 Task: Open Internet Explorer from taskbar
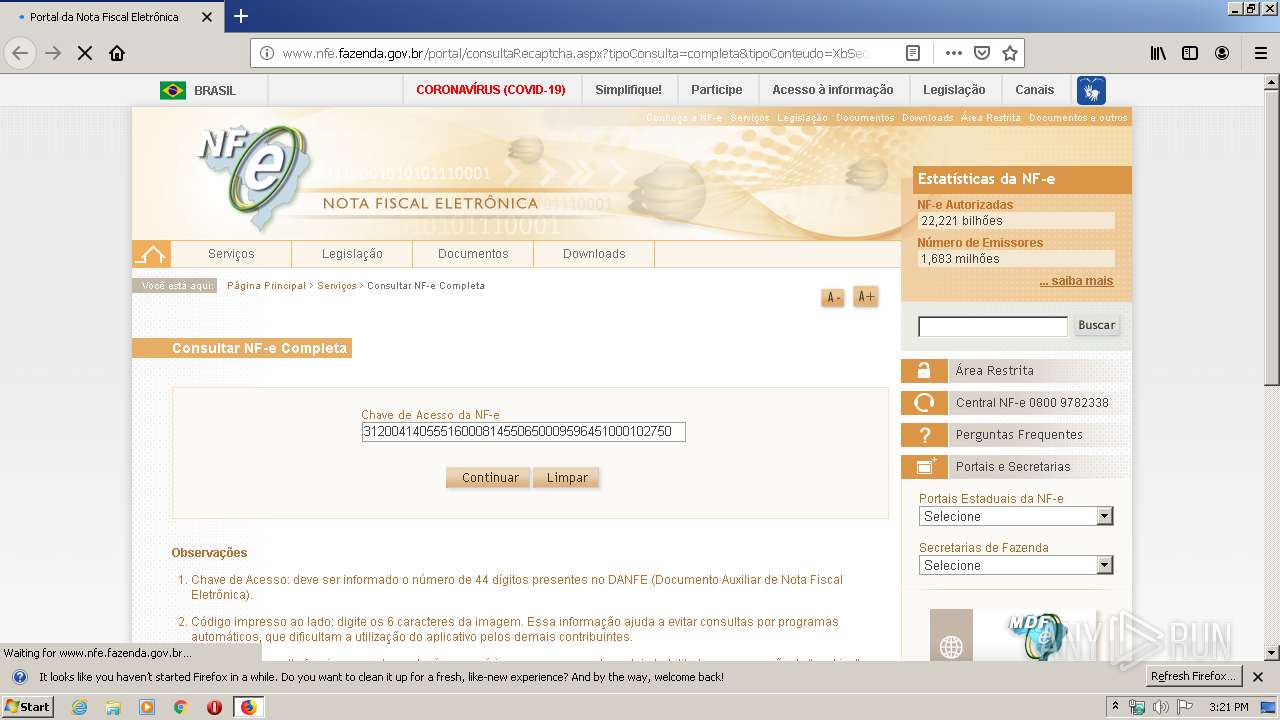click(x=79, y=707)
